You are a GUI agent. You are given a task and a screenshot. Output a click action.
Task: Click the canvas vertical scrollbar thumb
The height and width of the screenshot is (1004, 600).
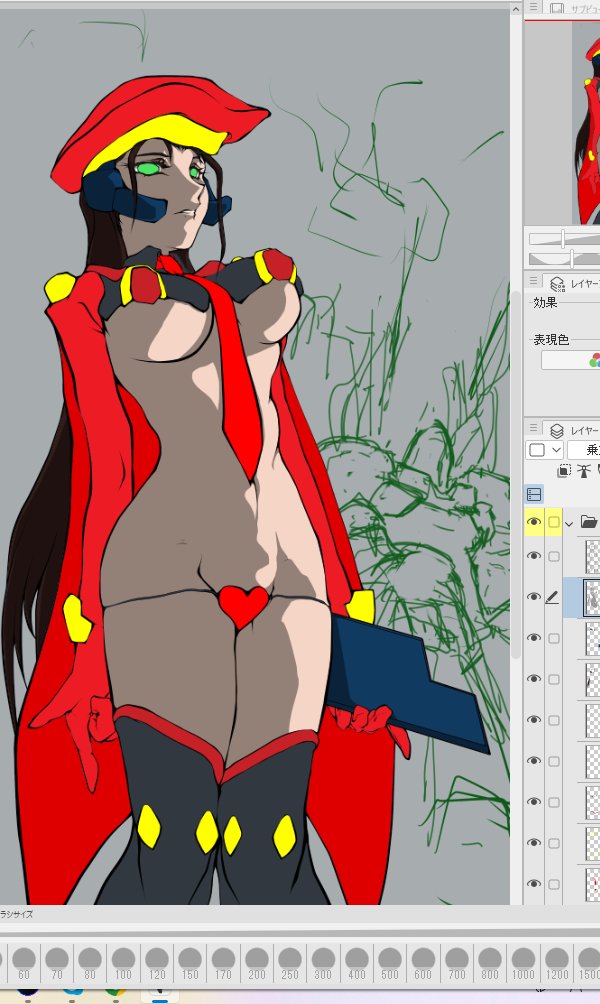pos(516,474)
